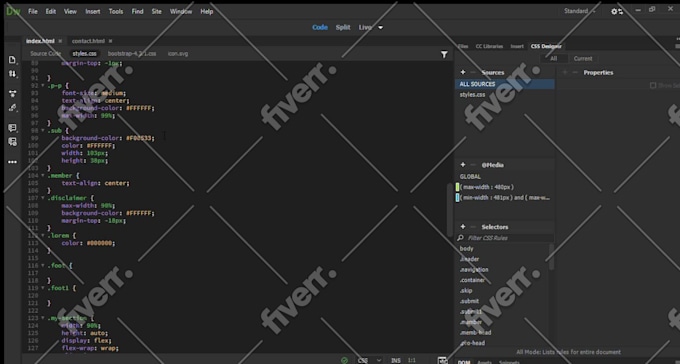Select the .navigation selector
680x364 pixels.
click(x=474, y=270)
